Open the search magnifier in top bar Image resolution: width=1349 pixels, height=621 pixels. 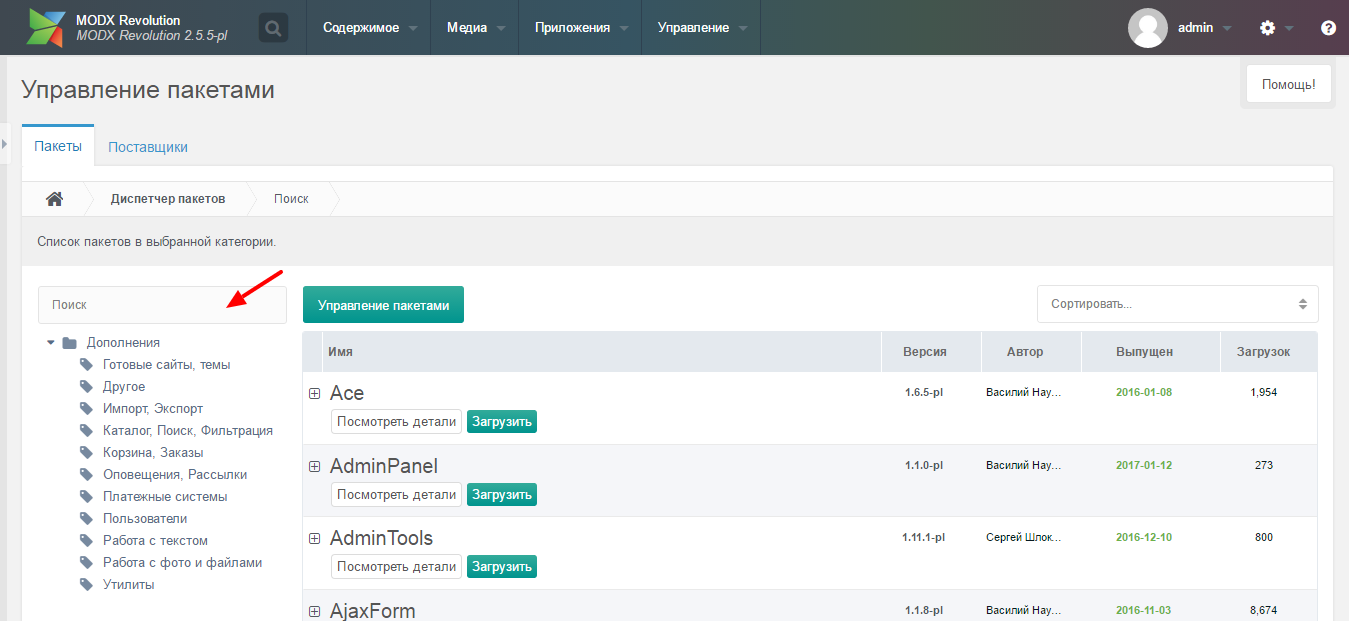[273, 28]
